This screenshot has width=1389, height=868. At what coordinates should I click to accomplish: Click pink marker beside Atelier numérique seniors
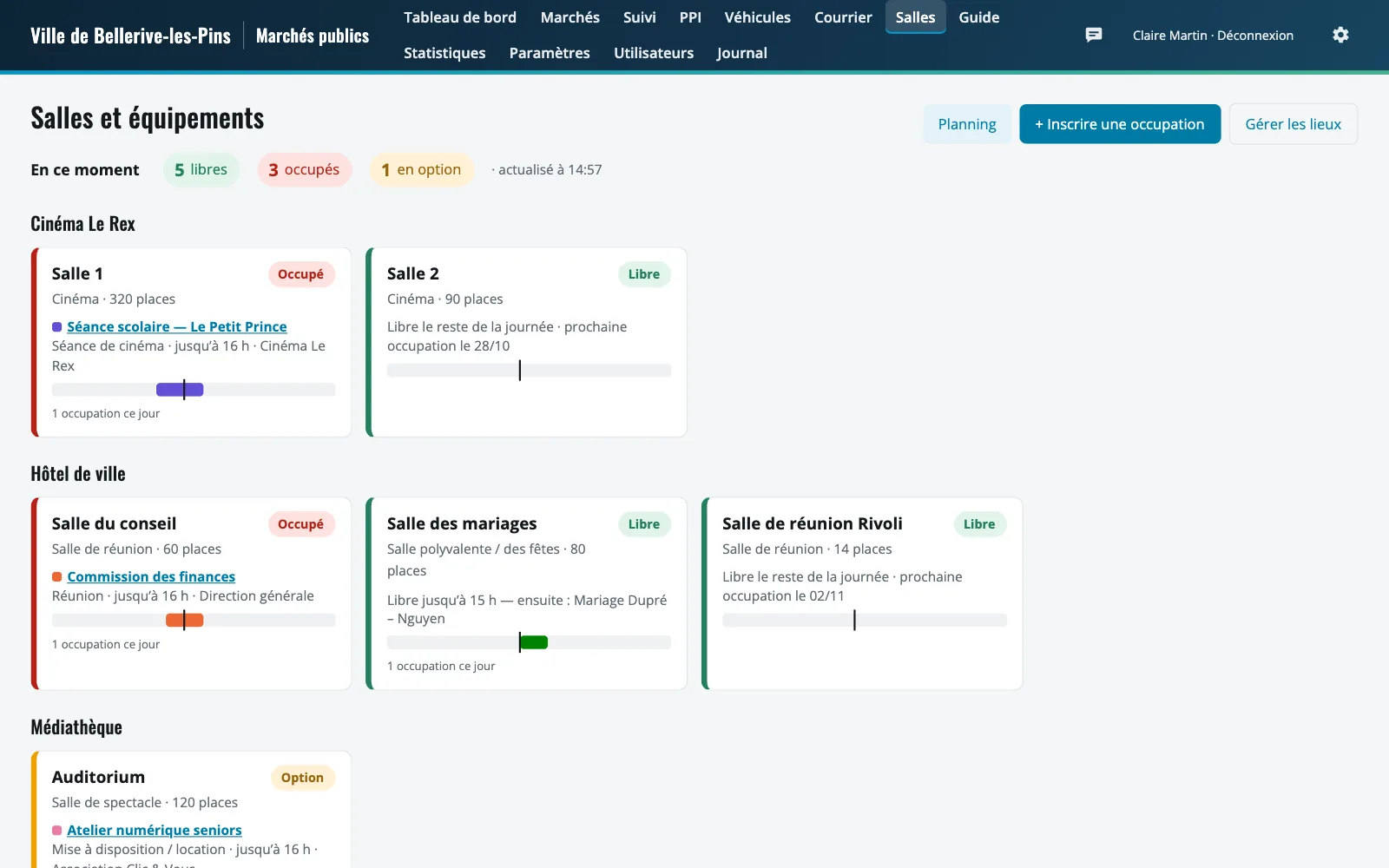(x=56, y=831)
